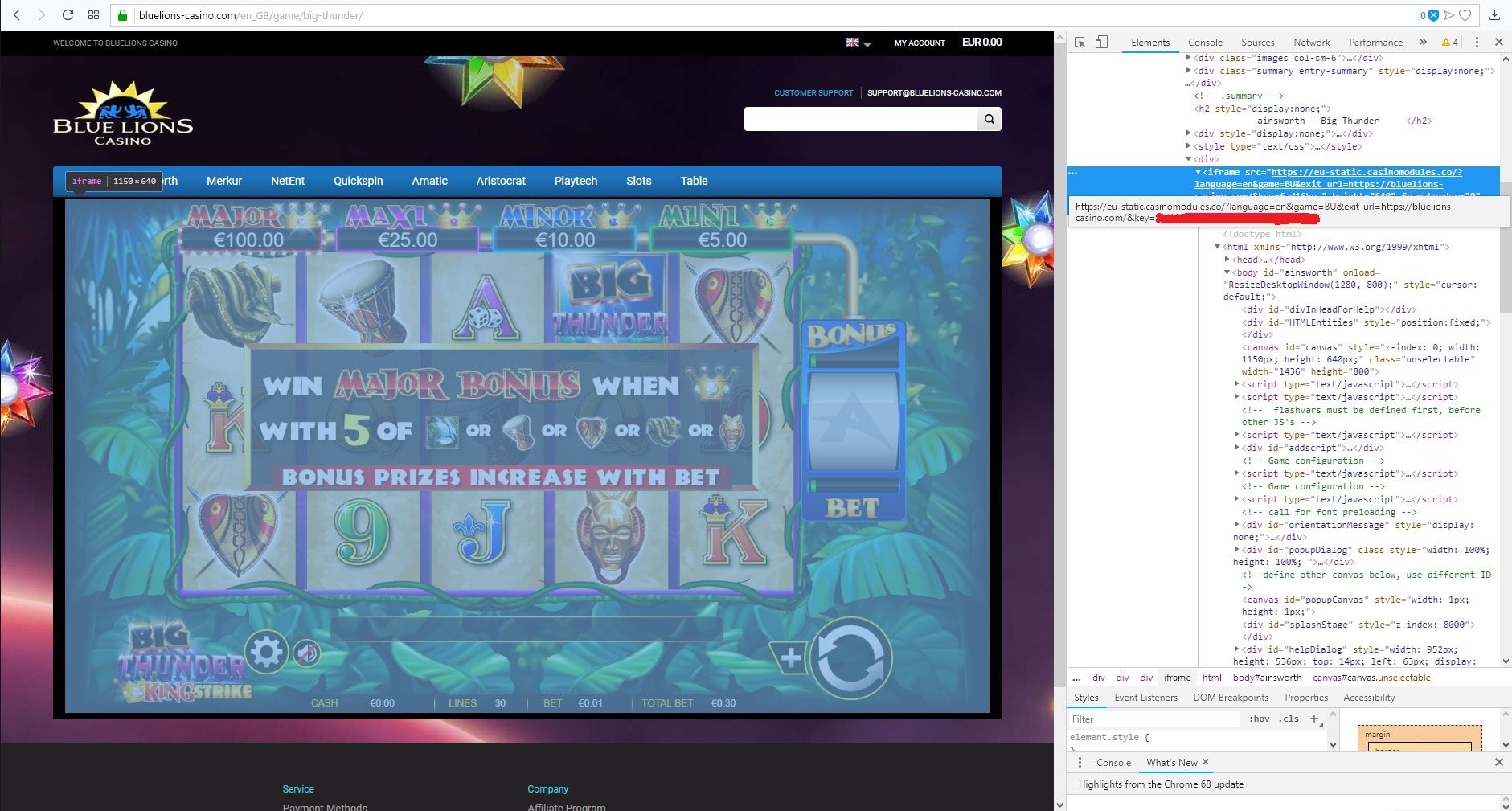
Task: Click the browser back arrow
Action: click(x=16, y=15)
